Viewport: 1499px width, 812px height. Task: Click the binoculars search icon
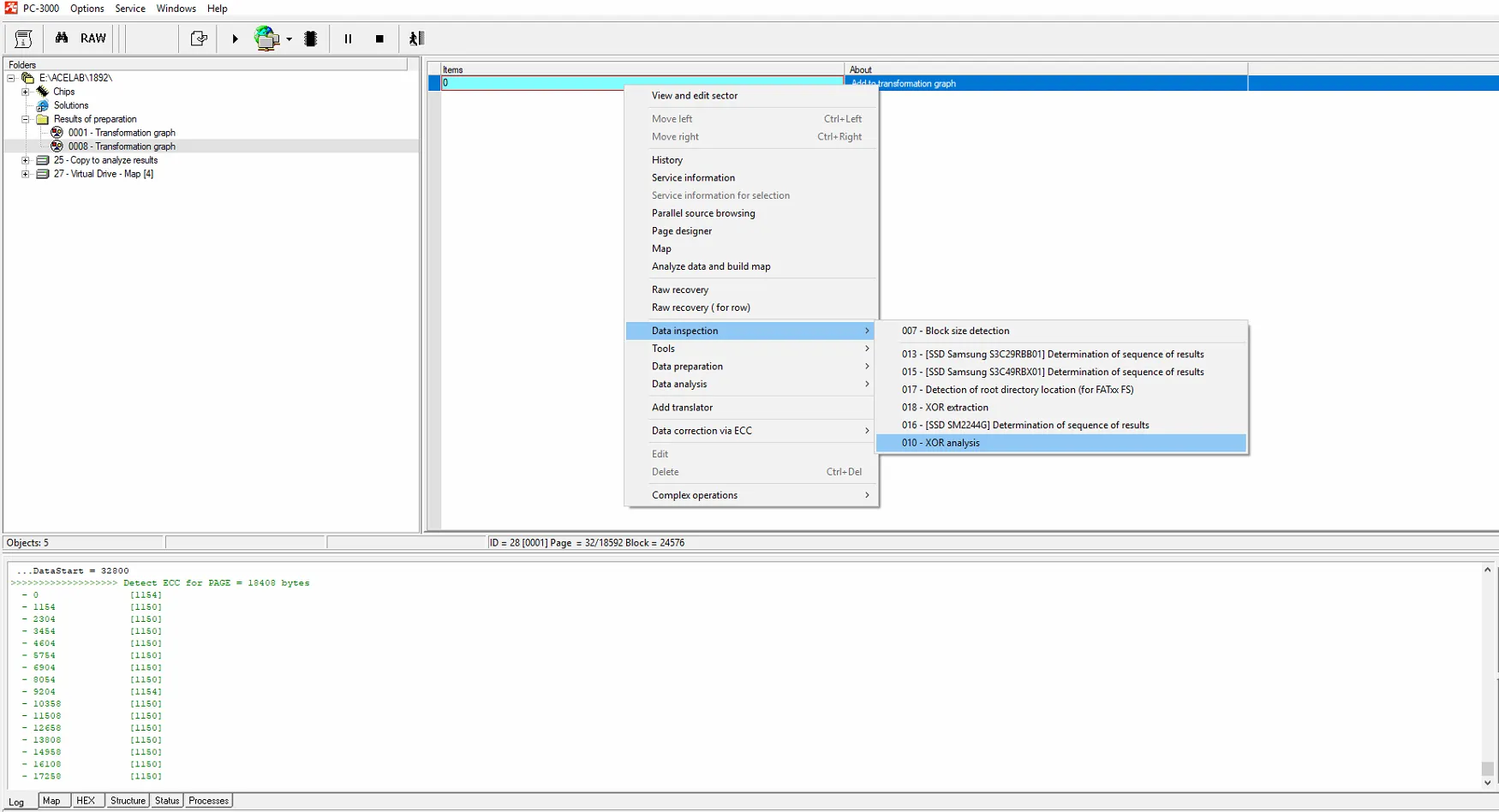[62, 39]
